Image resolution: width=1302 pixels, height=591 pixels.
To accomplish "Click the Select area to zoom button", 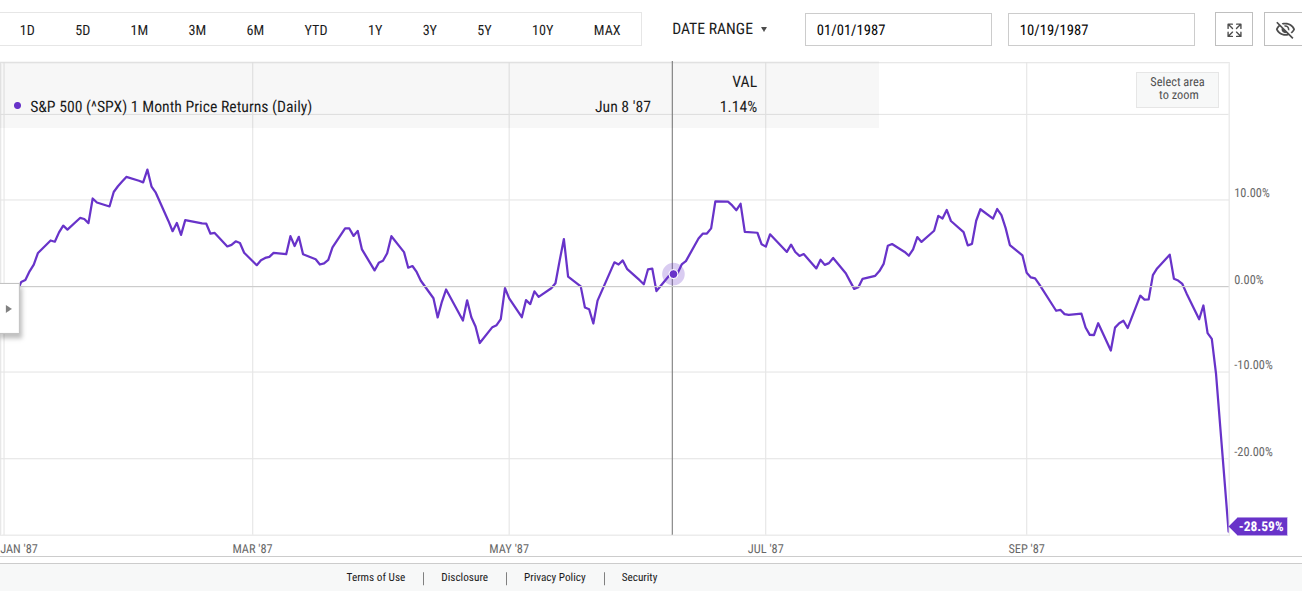I will click(x=1177, y=89).
